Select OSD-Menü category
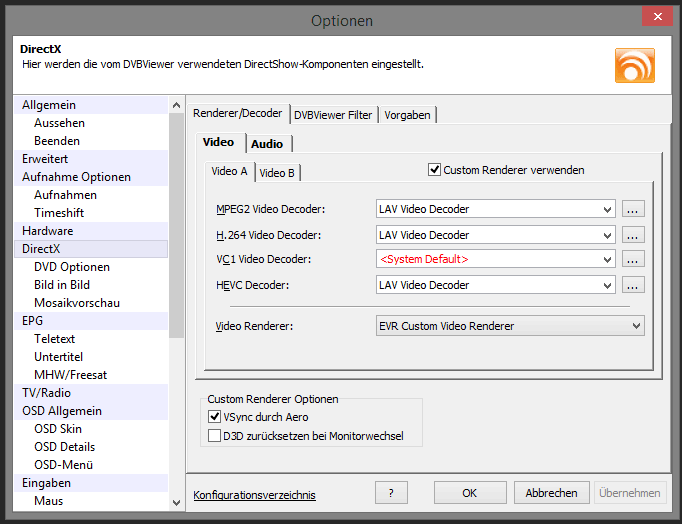The width and height of the screenshot is (682, 524). (91, 465)
